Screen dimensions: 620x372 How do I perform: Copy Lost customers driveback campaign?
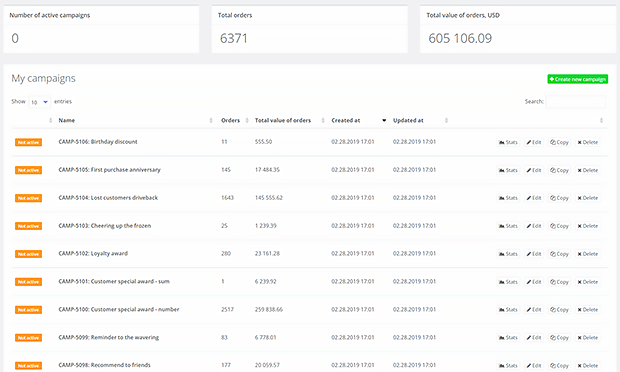click(559, 198)
